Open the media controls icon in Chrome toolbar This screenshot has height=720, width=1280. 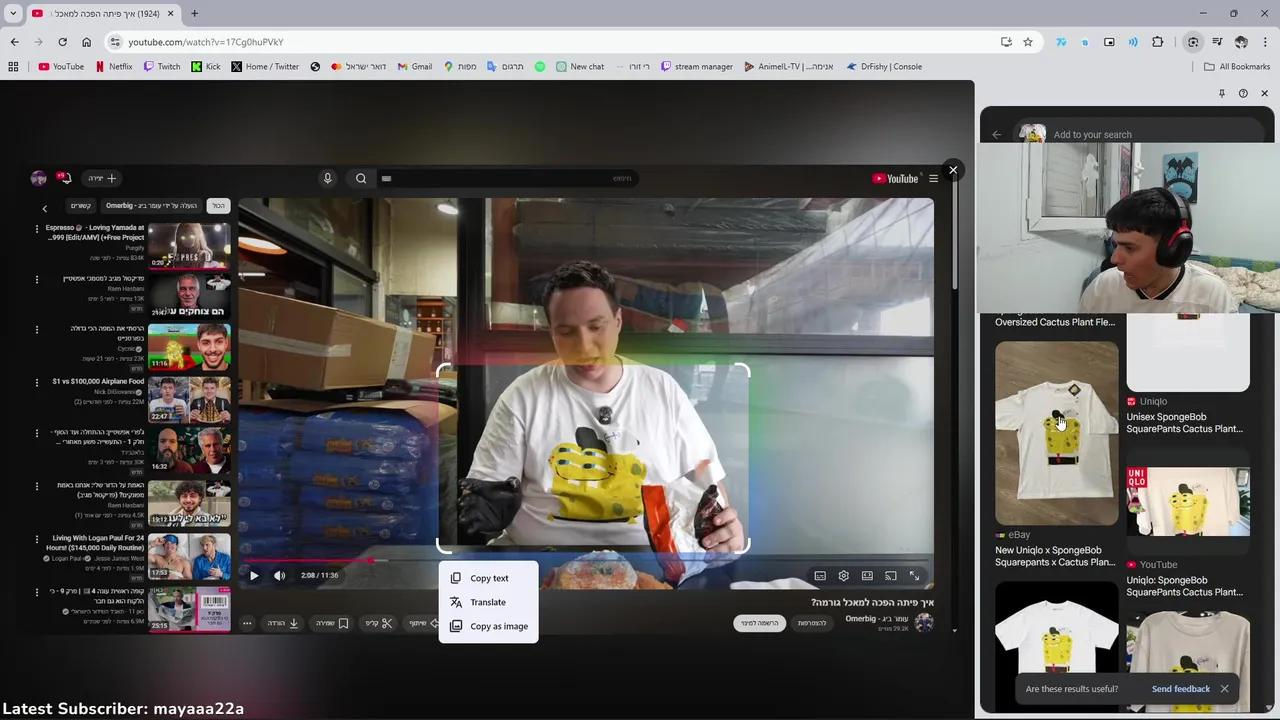point(1217,42)
